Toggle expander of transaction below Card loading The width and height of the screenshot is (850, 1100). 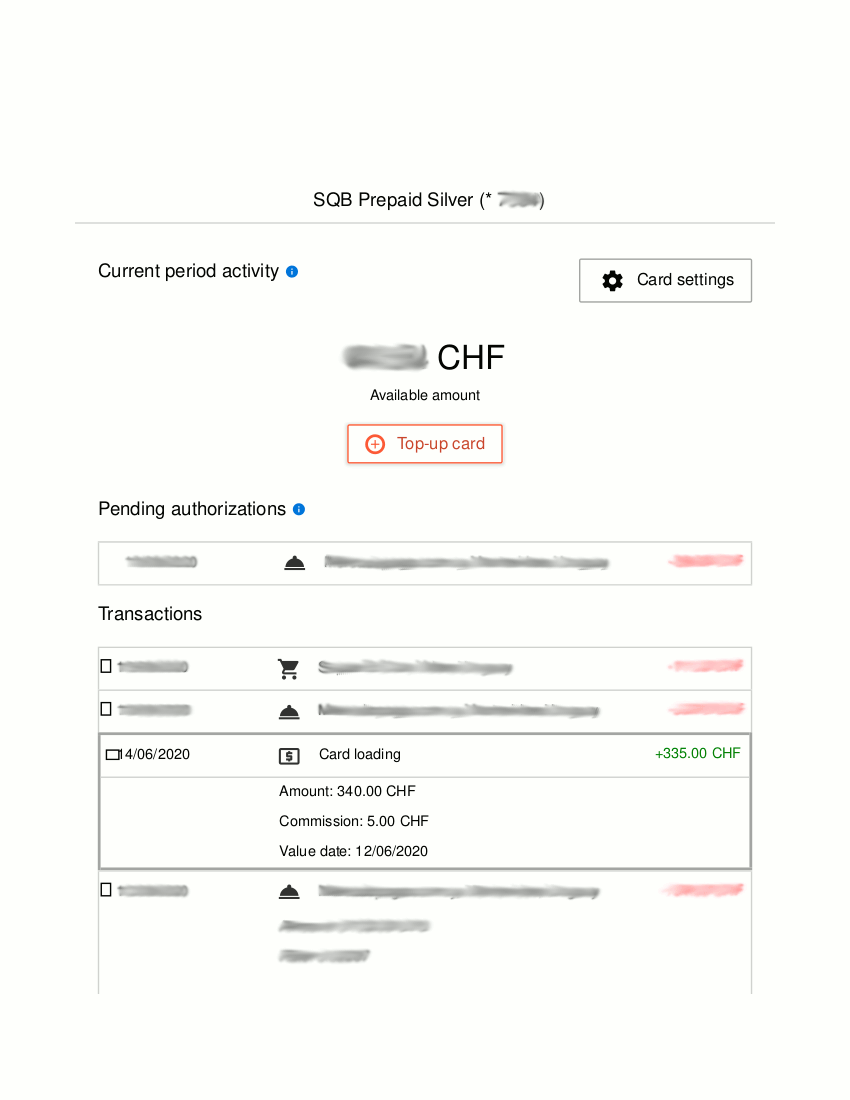(x=106, y=889)
